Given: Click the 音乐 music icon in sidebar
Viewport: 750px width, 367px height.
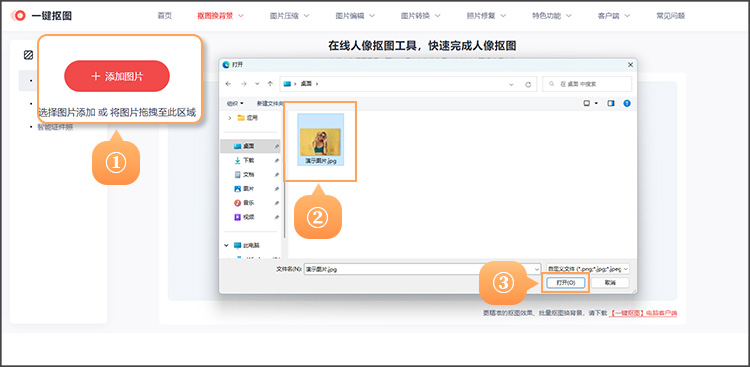Looking at the screenshot, I should [237, 203].
